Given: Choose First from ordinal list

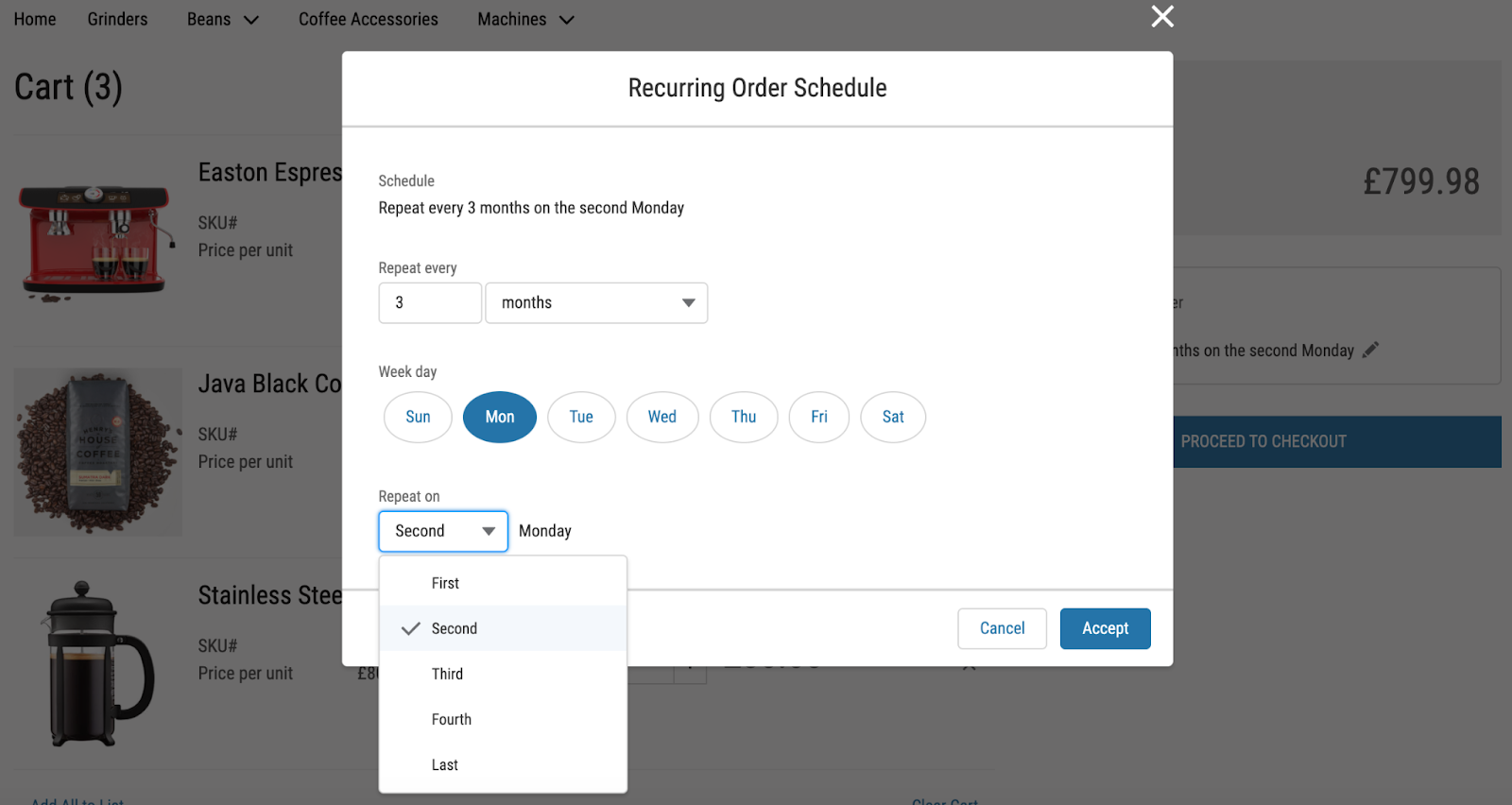Looking at the screenshot, I should click(x=503, y=583).
